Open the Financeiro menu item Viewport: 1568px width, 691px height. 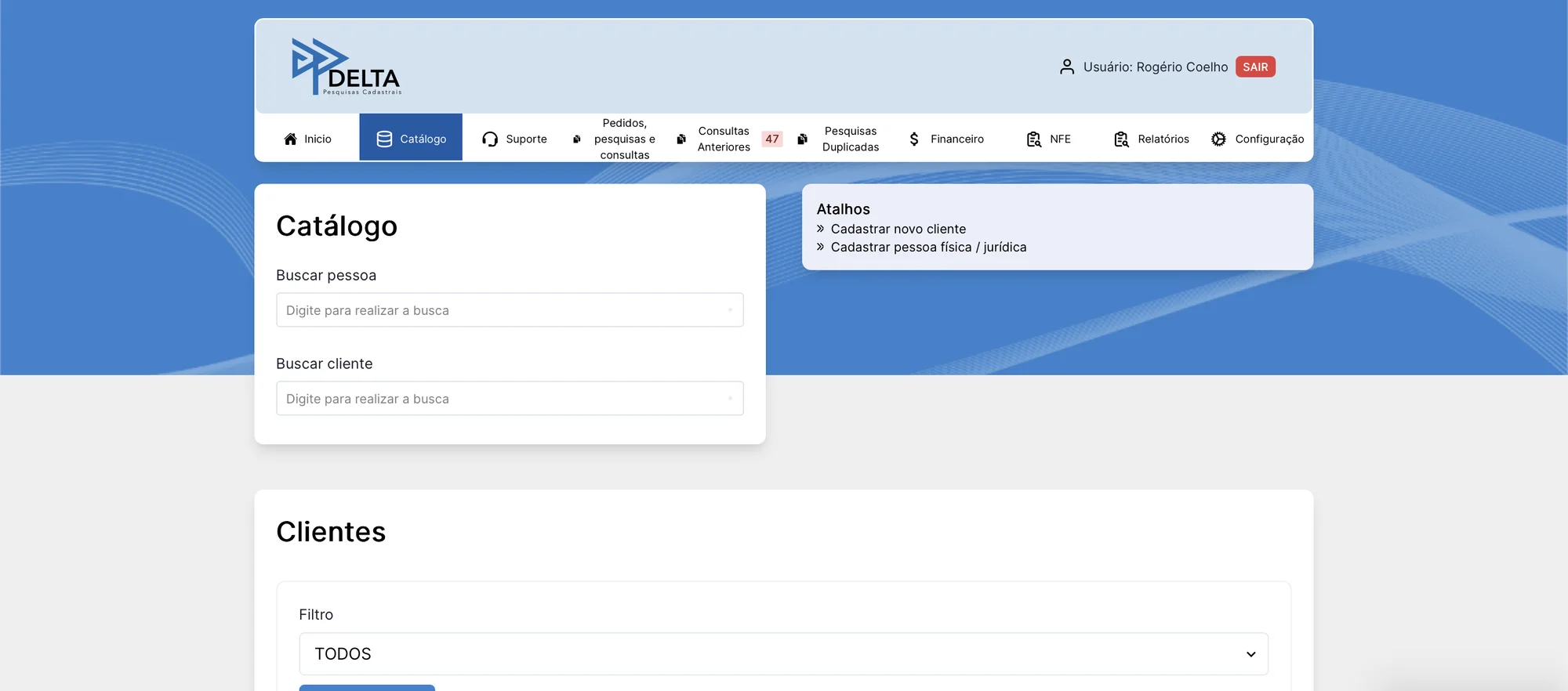946,139
